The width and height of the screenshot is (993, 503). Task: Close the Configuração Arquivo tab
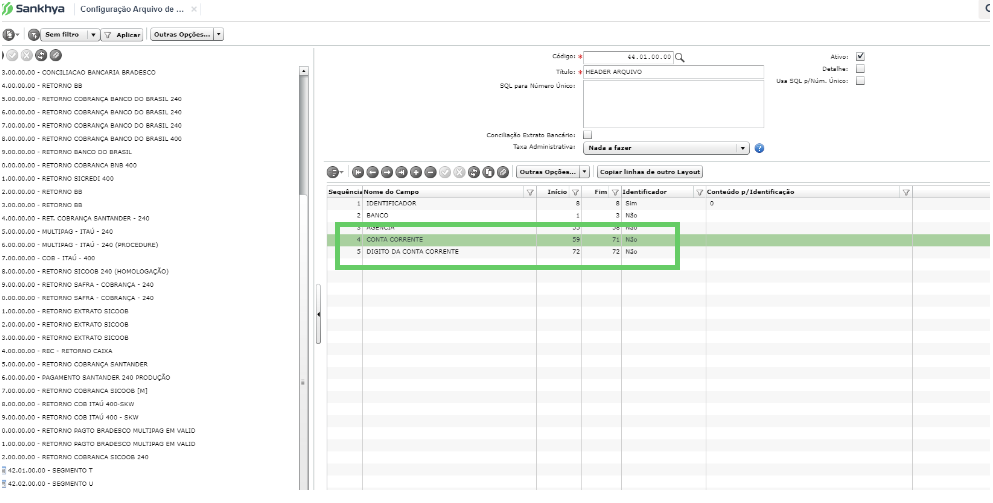point(194,10)
